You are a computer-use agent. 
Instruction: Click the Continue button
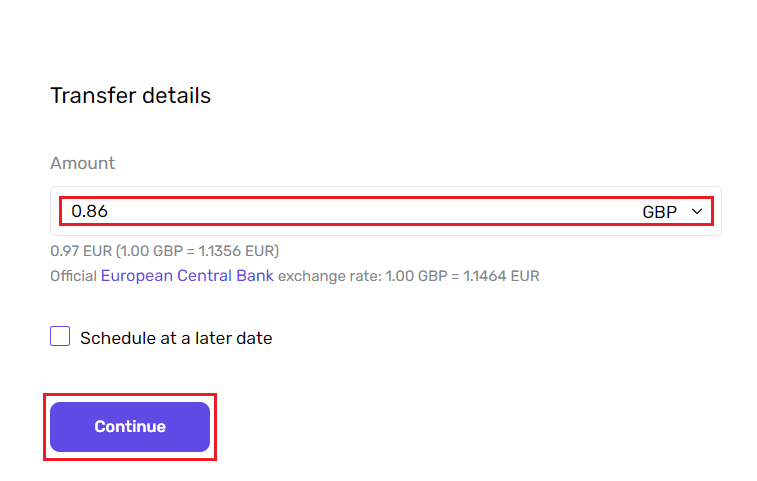click(x=130, y=426)
